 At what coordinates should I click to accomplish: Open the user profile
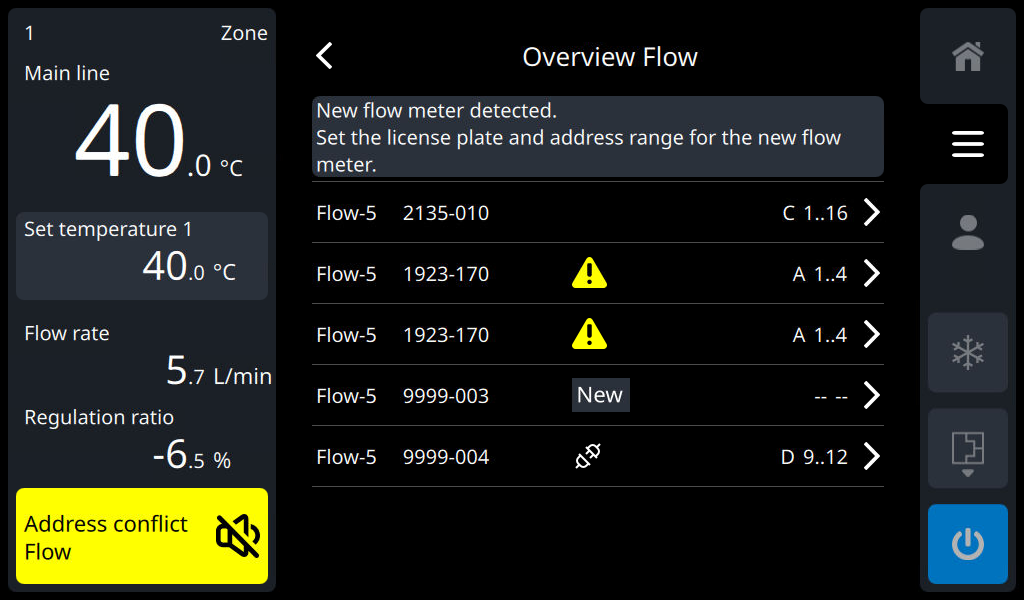tap(967, 232)
